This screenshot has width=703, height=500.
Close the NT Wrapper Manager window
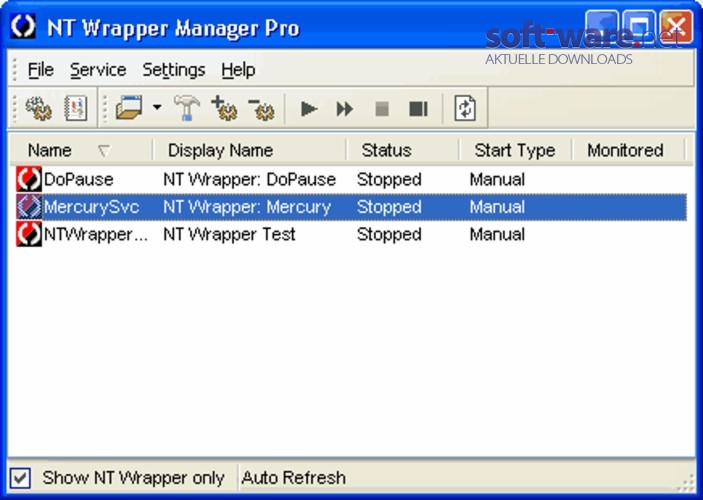pyautogui.click(x=676, y=27)
